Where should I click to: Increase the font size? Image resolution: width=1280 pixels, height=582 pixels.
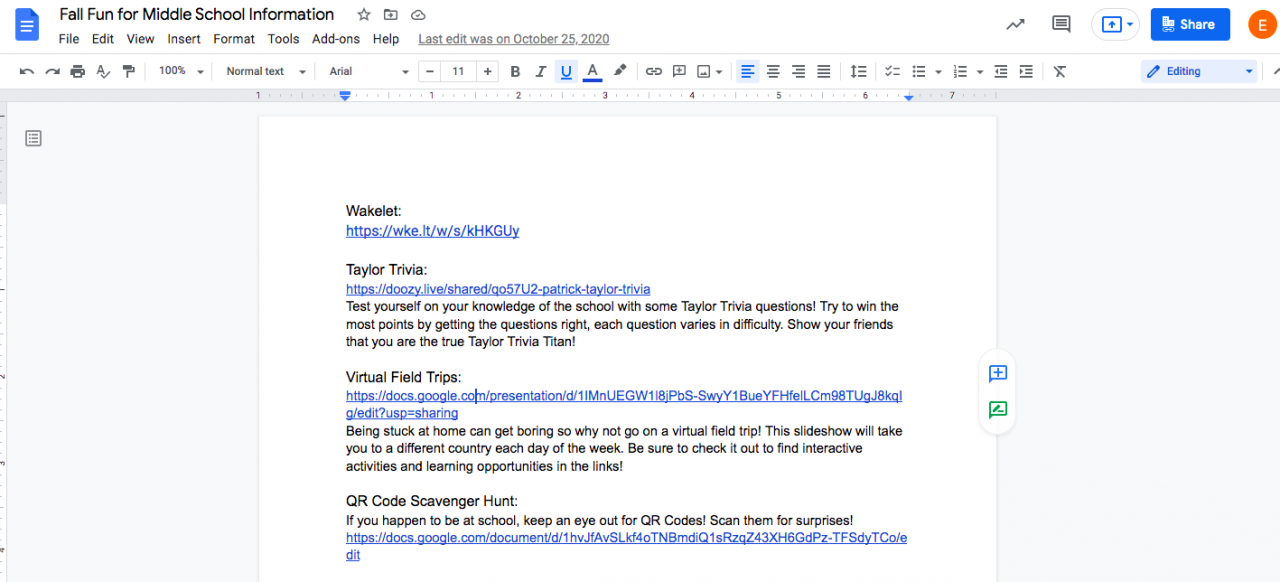(487, 71)
